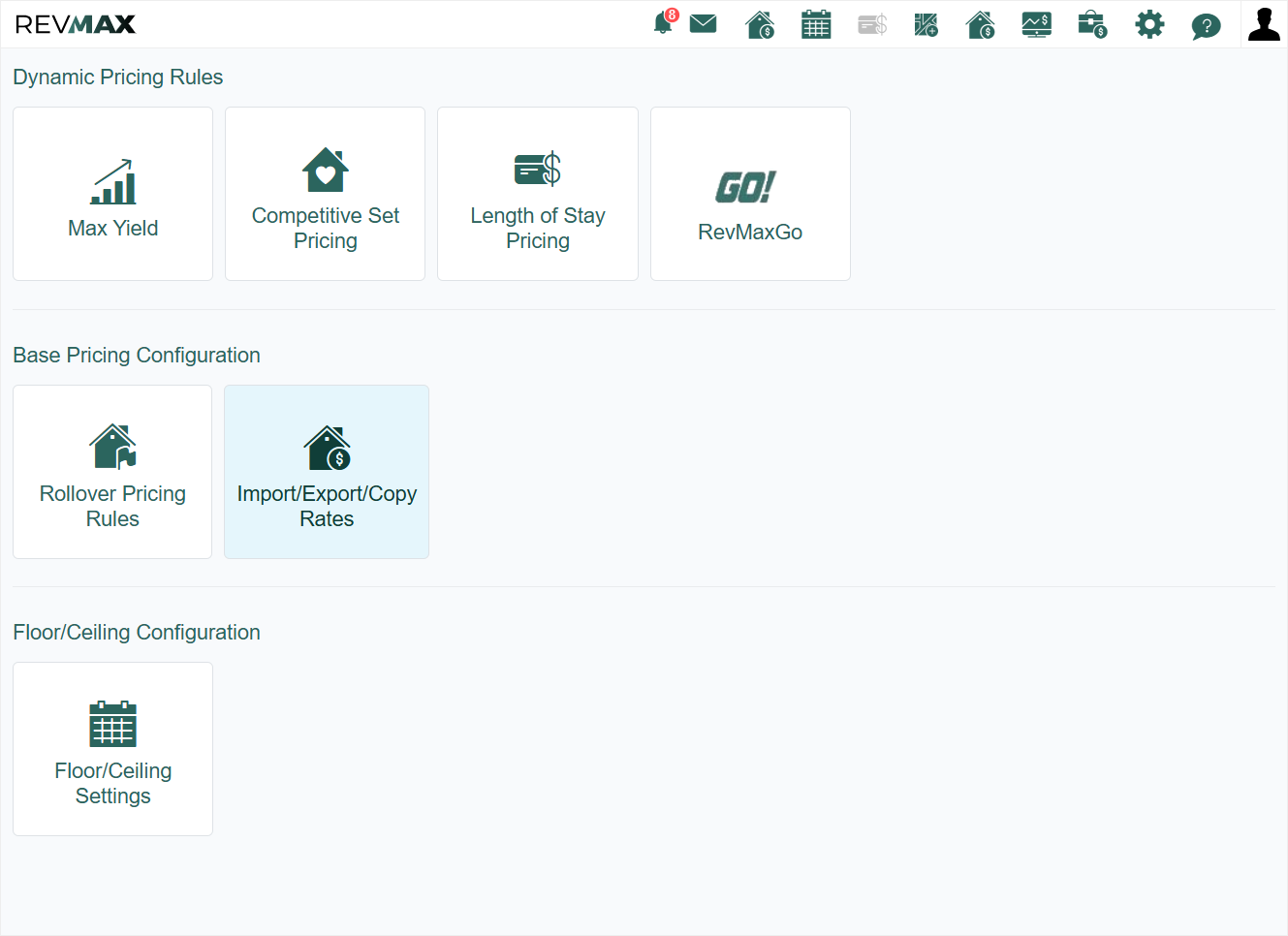
Task: Open Floor/Ceiling Settings tile
Action: click(112, 749)
